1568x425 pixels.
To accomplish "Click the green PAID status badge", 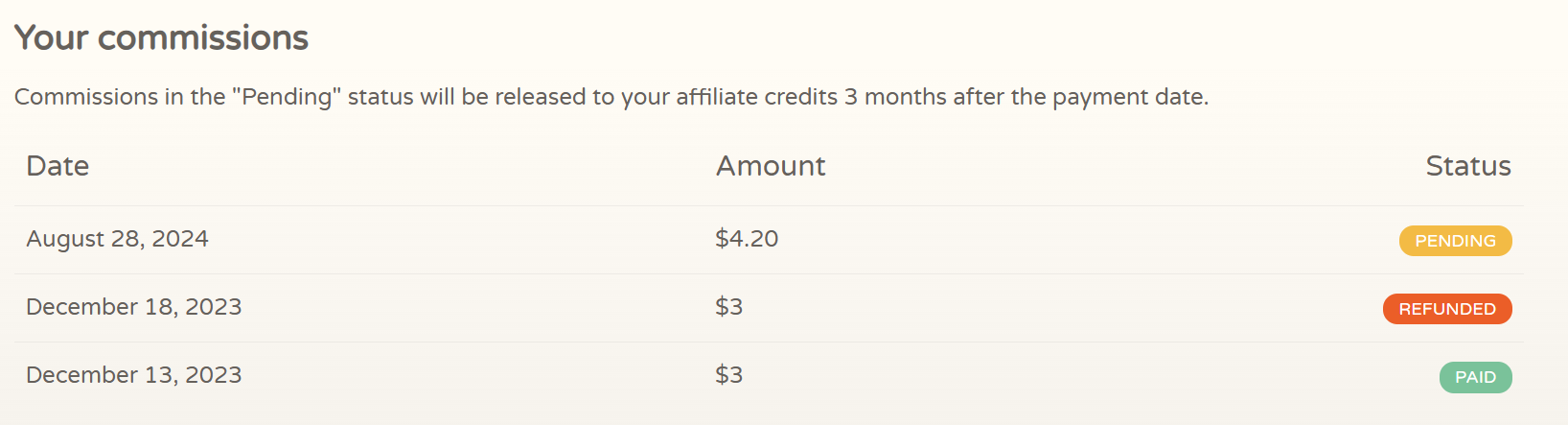I will click(x=1475, y=377).
